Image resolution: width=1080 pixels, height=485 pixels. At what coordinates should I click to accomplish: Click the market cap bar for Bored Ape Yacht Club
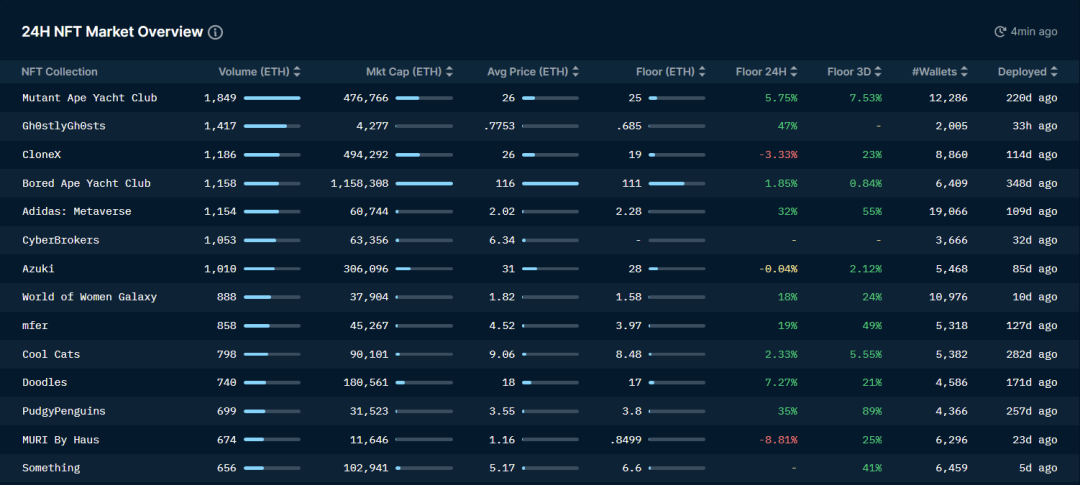click(x=424, y=184)
